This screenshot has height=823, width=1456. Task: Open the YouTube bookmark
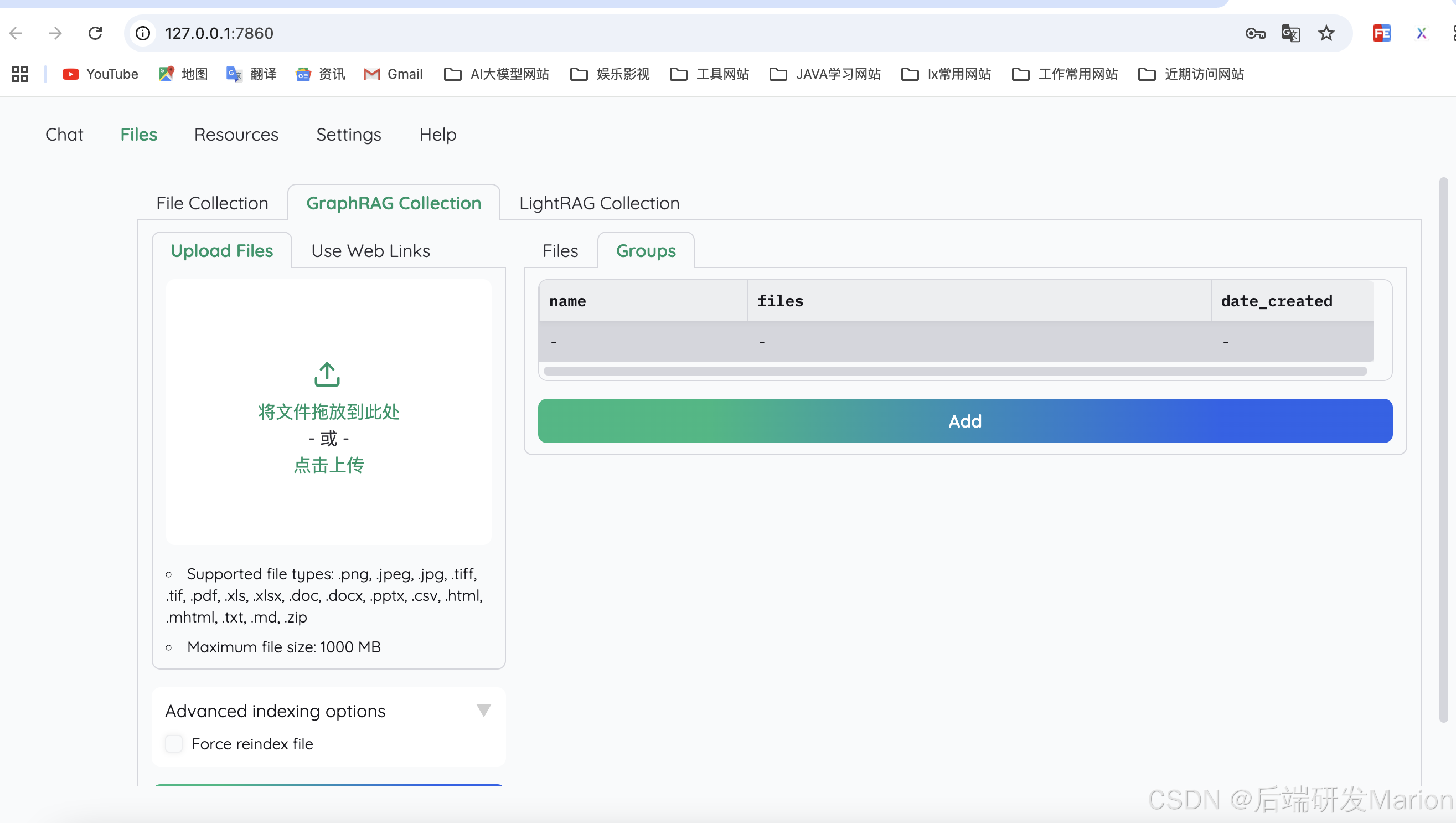point(100,74)
